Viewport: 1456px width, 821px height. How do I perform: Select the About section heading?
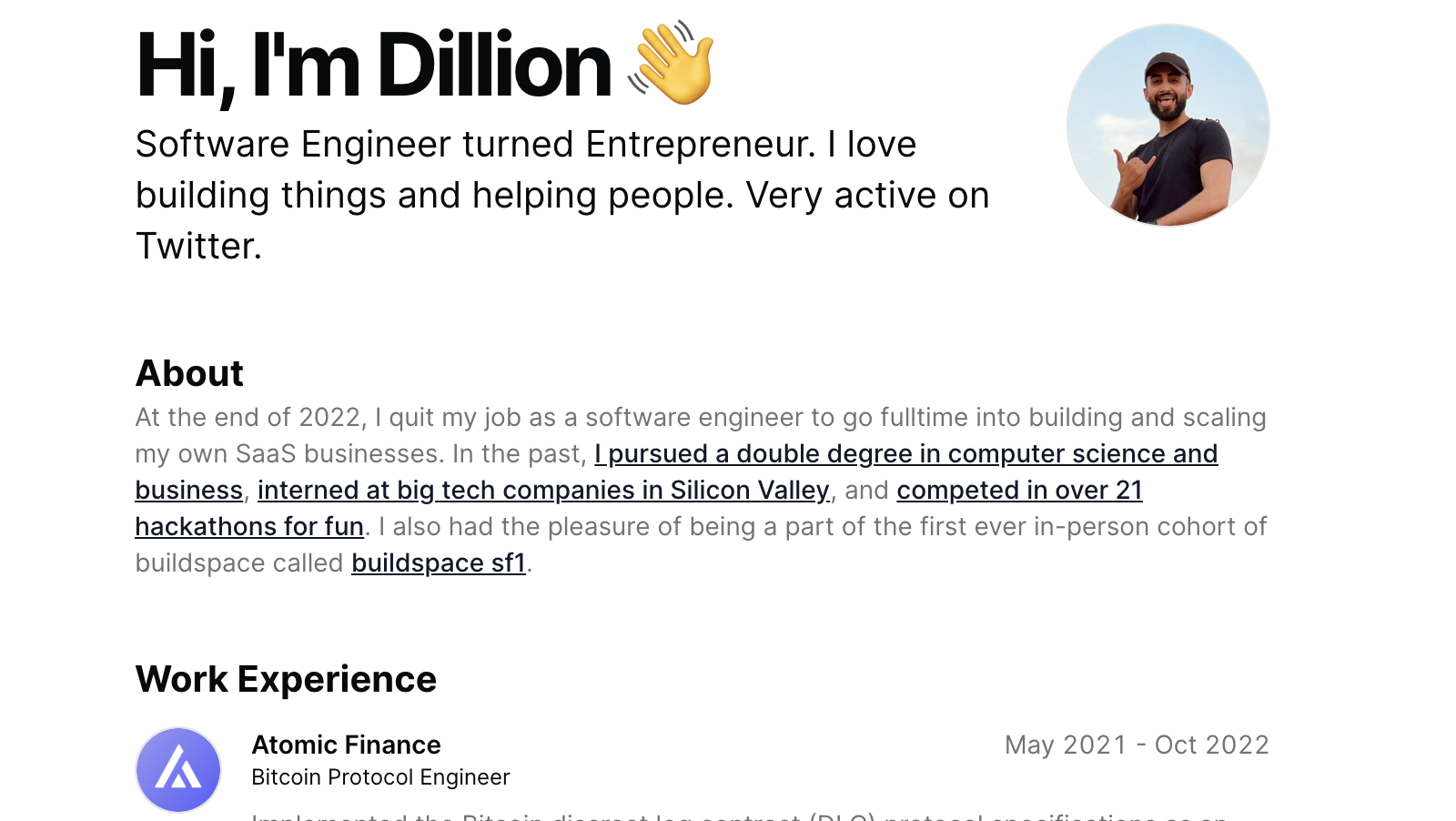click(x=189, y=373)
